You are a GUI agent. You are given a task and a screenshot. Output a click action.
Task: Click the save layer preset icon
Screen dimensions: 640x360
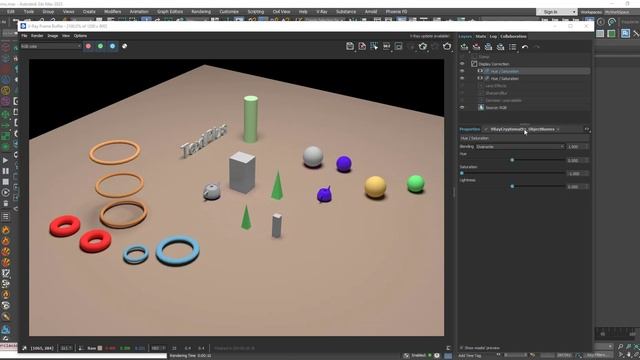point(488,47)
